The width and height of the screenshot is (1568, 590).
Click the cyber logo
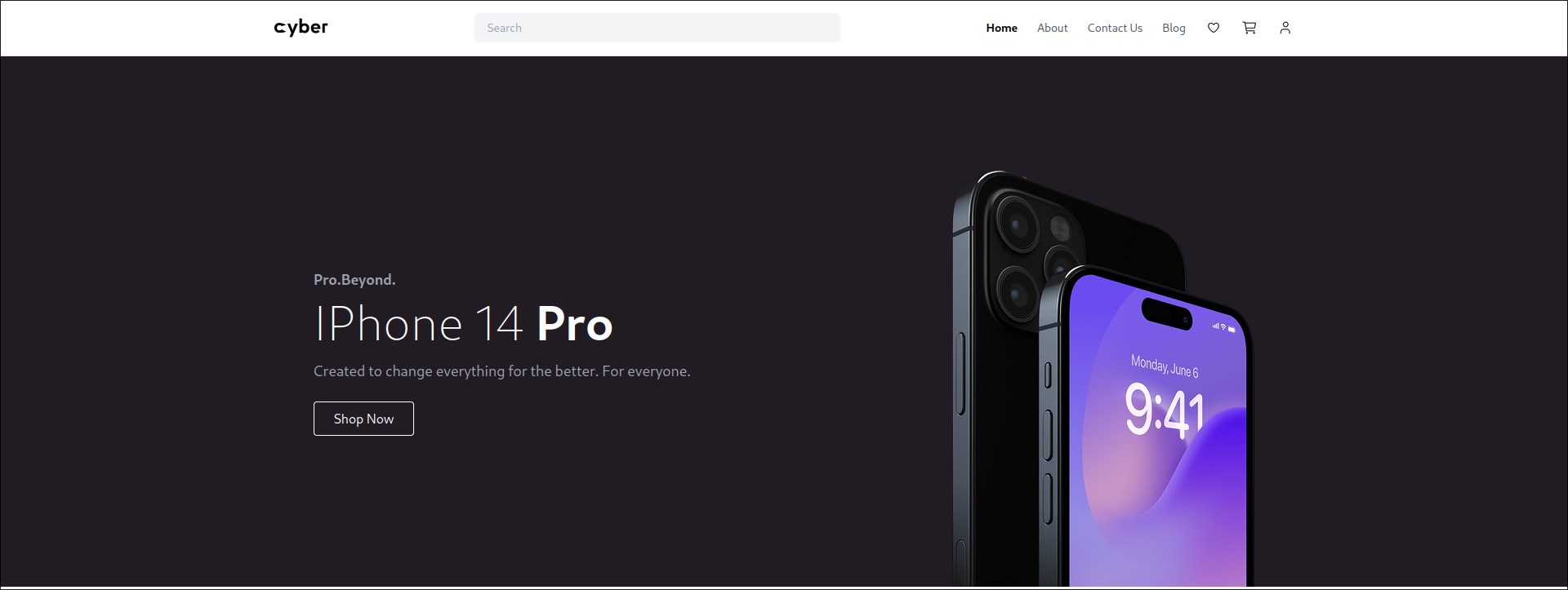pos(301,28)
